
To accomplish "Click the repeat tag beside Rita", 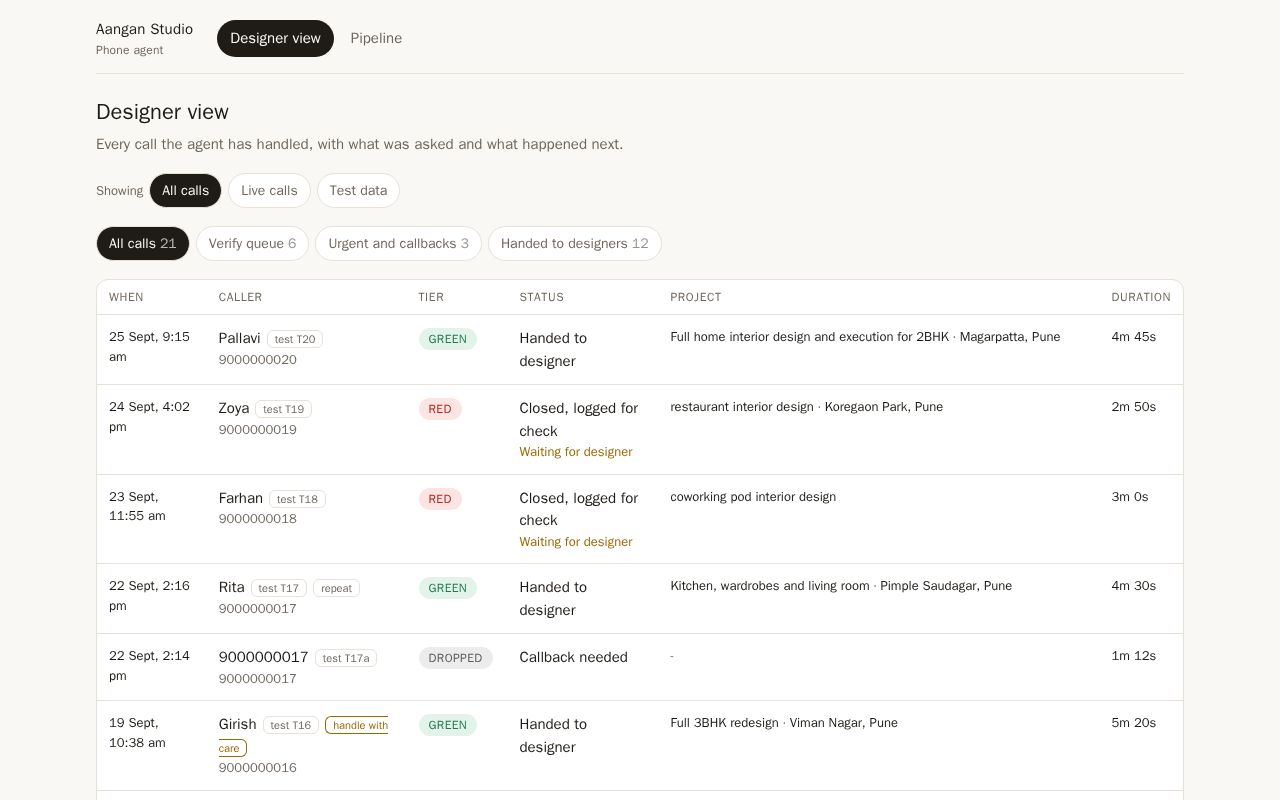I will 336,588.
